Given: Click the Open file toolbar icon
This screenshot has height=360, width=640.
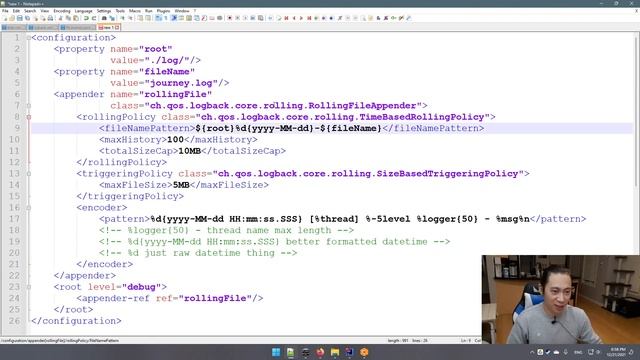Looking at the screenshot, I should 12,18.
